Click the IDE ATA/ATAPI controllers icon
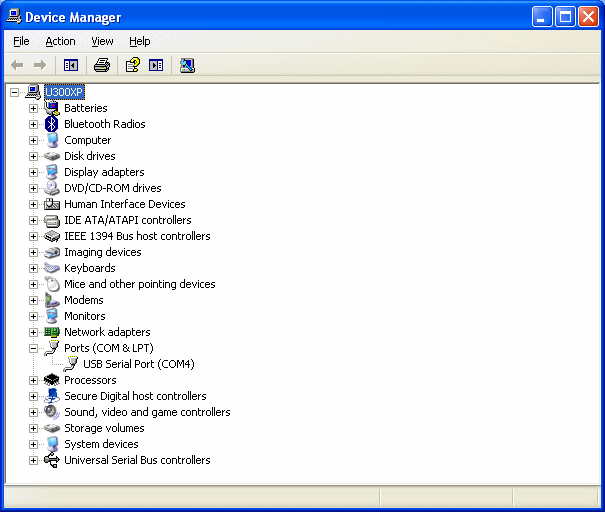605x512 pixels. [52, 220]
